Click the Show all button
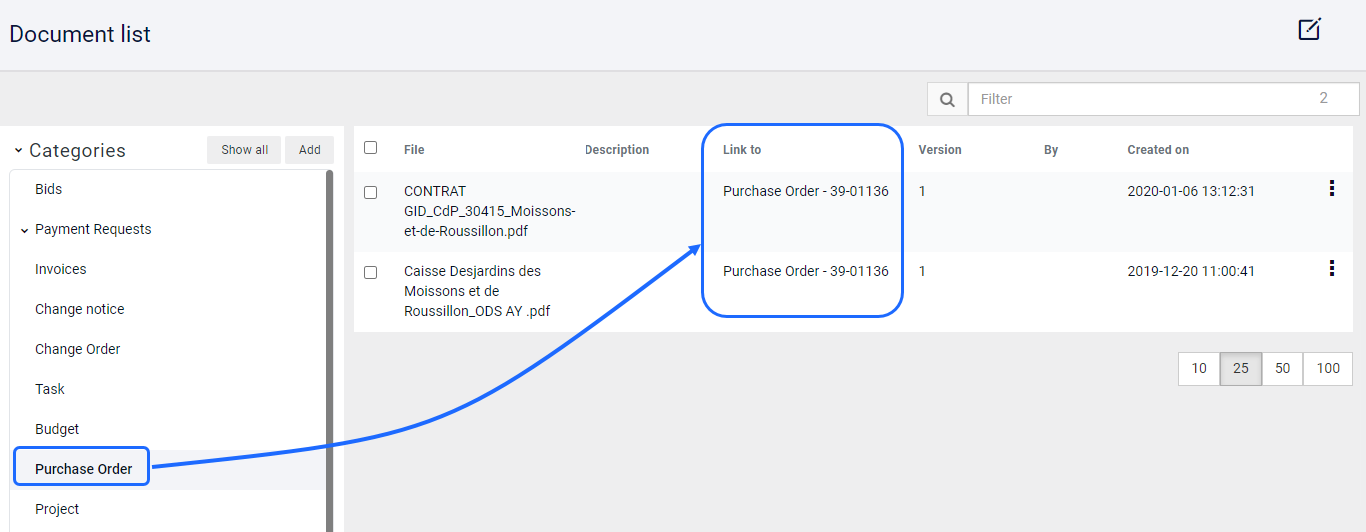 pyautogui.click(x=245, y=150)
